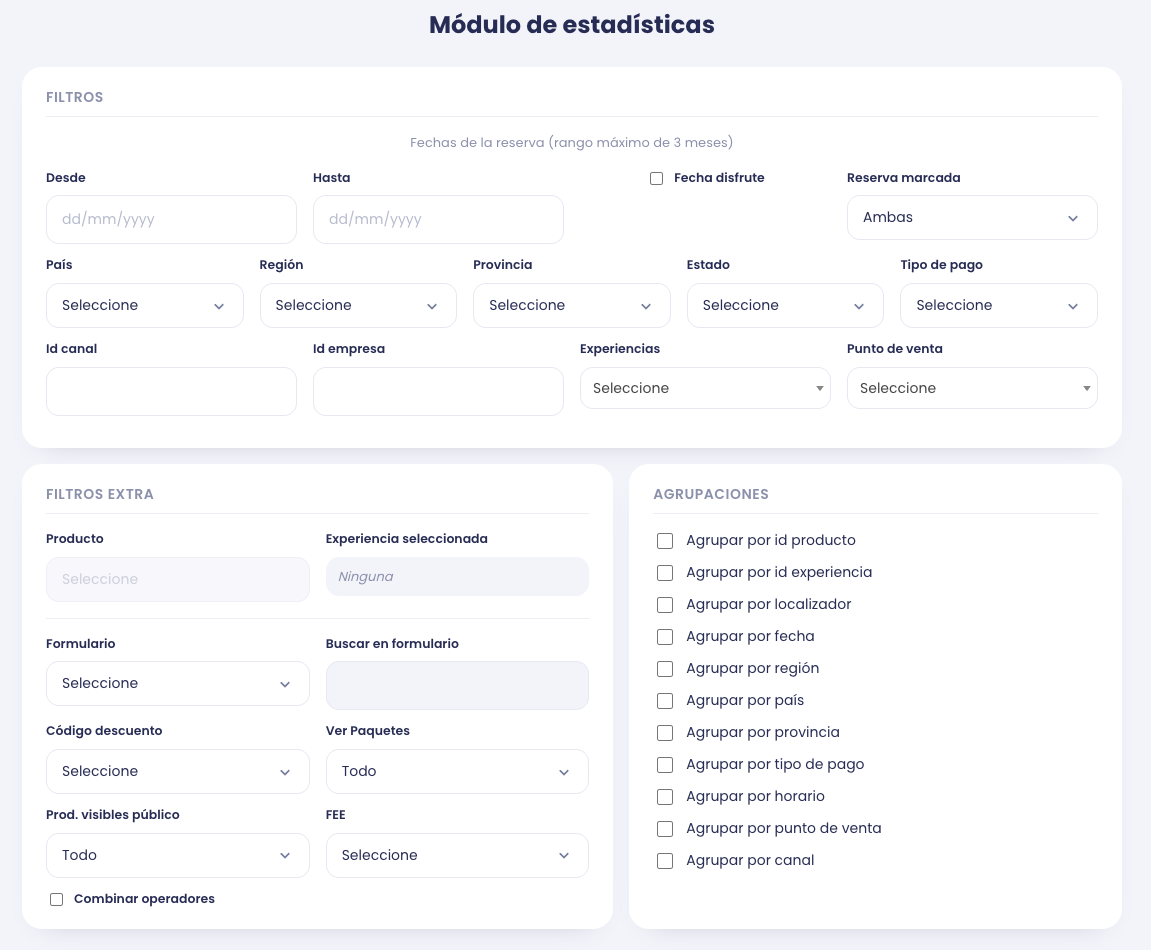Open the Punto de venta selector
The image size is (1151, 950).
[x=972, y=388]
